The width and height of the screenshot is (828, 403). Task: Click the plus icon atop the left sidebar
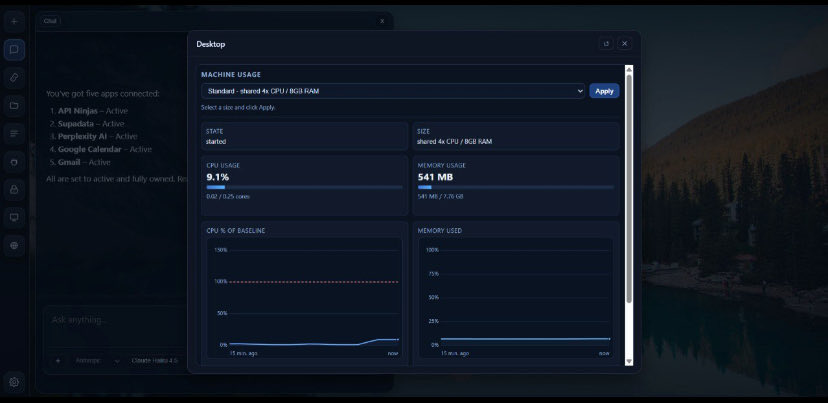(x=14, y=22)
